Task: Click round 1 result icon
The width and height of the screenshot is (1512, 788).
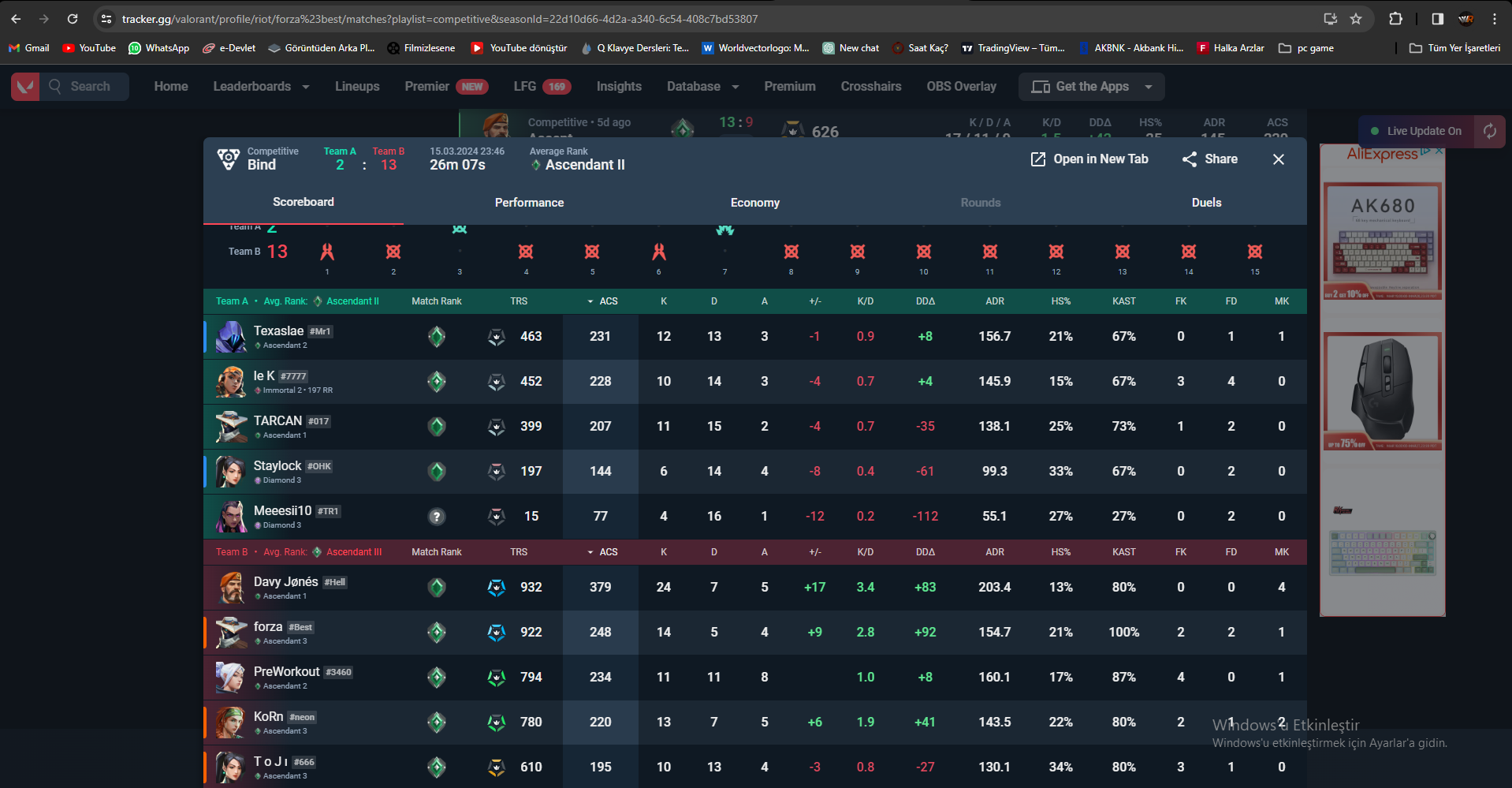Action: (x=327, y=252)
